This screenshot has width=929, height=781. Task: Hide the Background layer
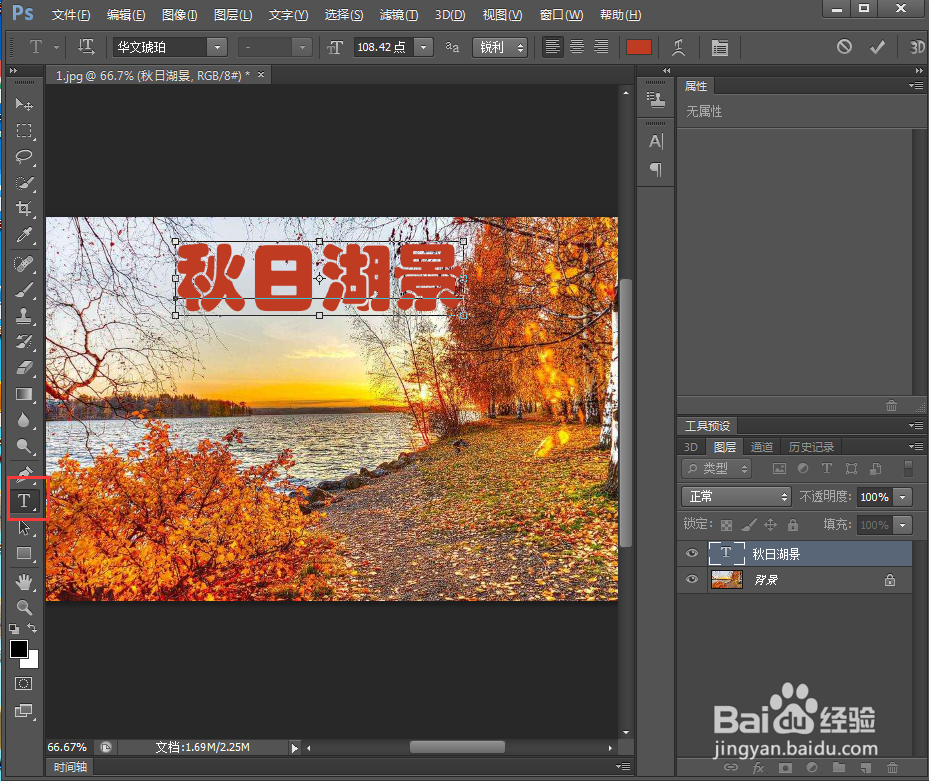tap(691, 580)
